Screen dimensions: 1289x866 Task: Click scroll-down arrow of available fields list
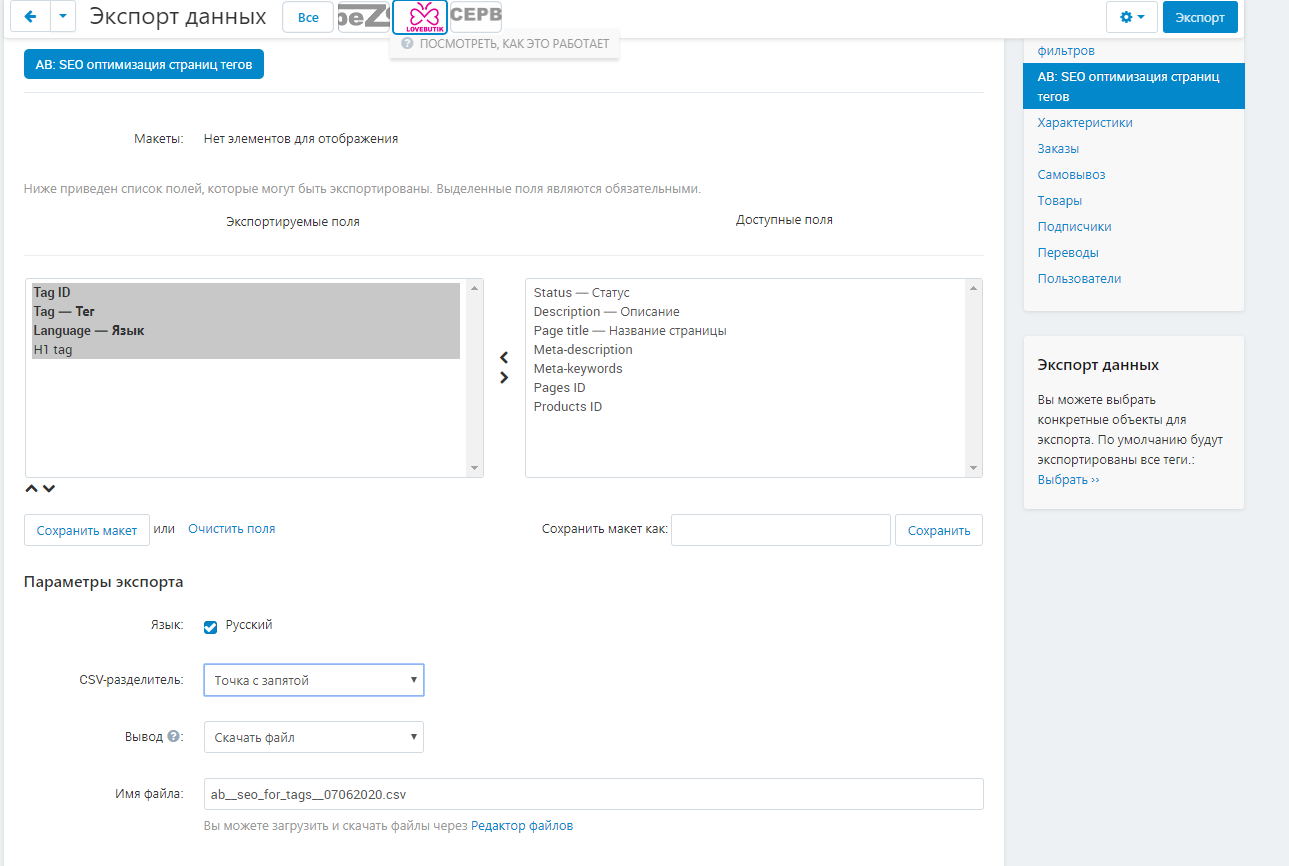point(973,468)
